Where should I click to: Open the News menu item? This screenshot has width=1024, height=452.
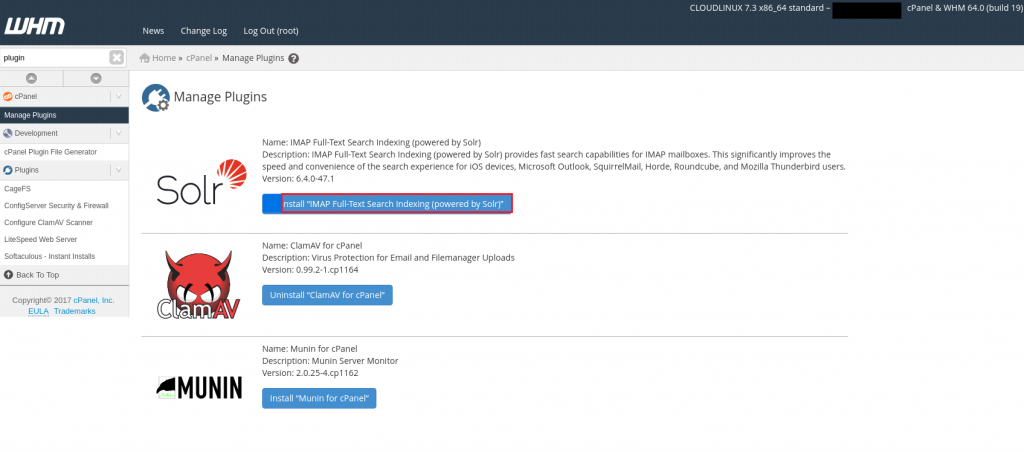(153, 31)
